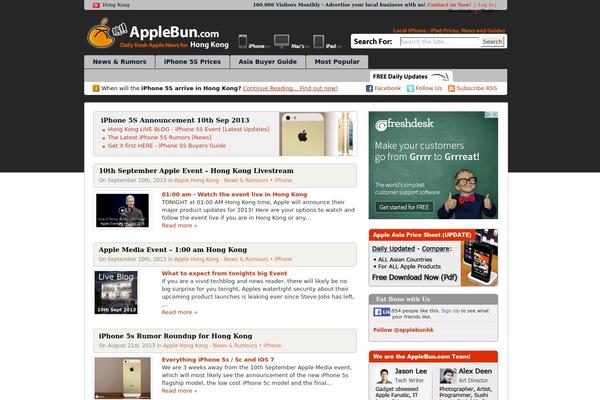This screenshot has height=400, width=600.
Task: Click Alex Deen's avatar picture
Action: coord(447,376)
